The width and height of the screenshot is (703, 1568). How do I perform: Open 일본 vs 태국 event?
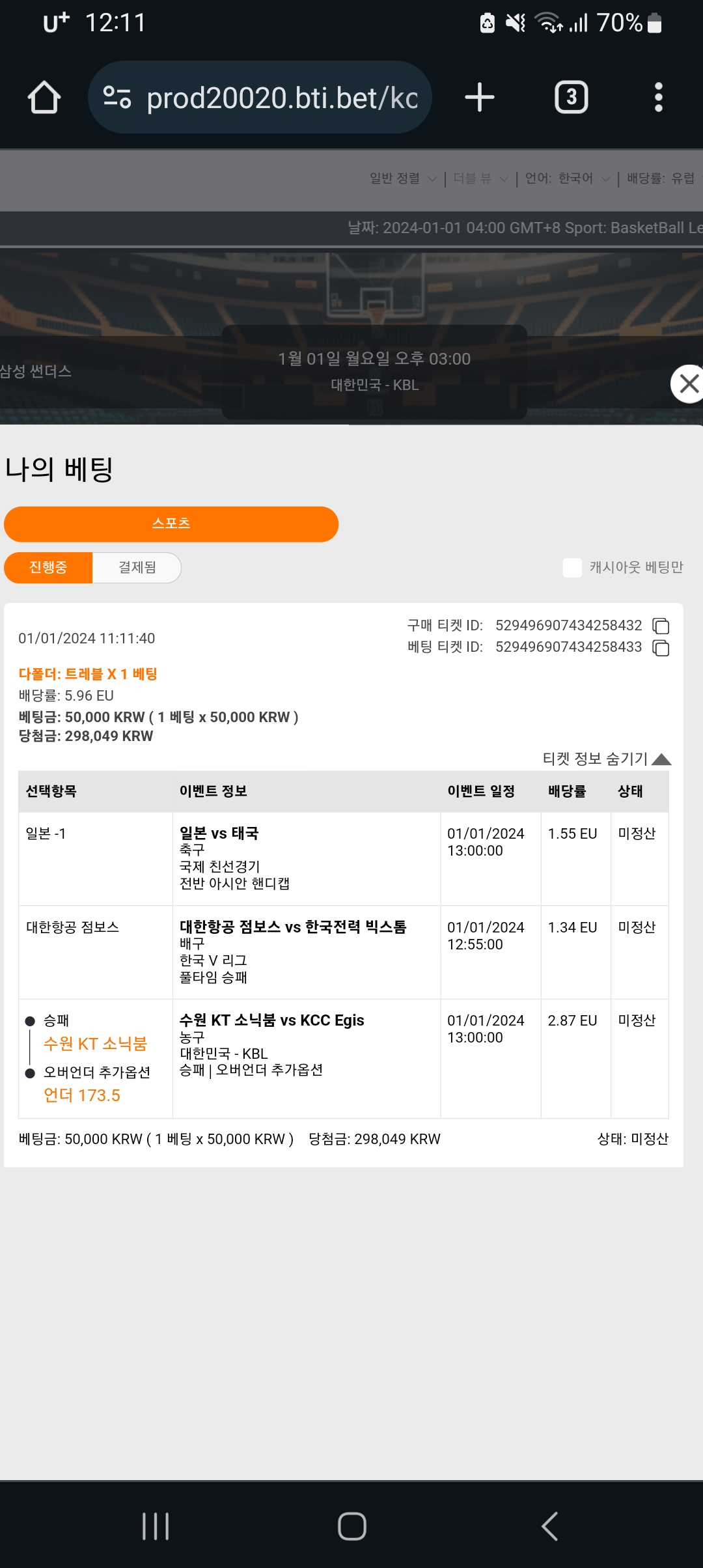[x=219, y=833]
